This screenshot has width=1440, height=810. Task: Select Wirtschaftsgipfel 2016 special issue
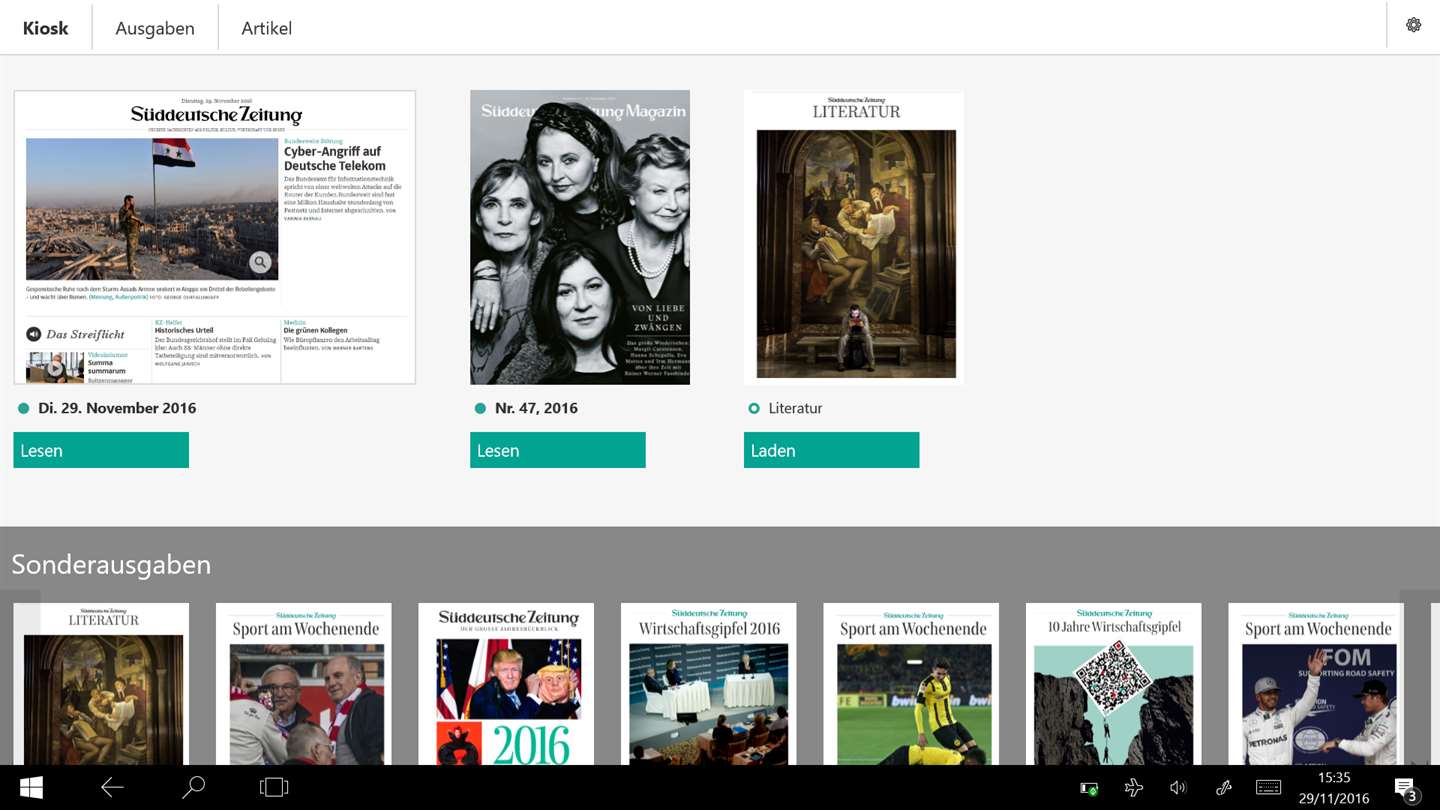[709, 684]
